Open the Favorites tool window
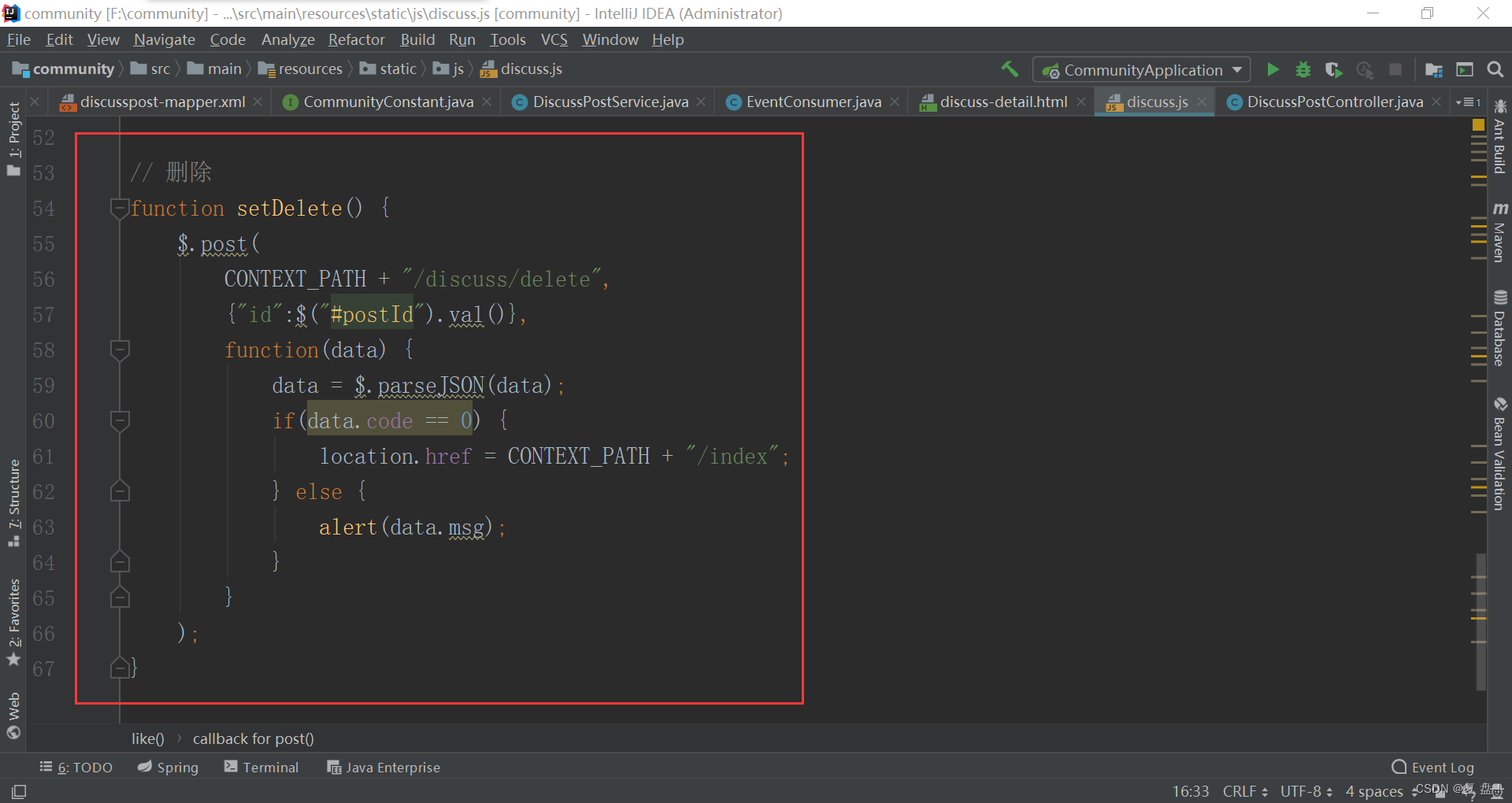 coord(13,622)
